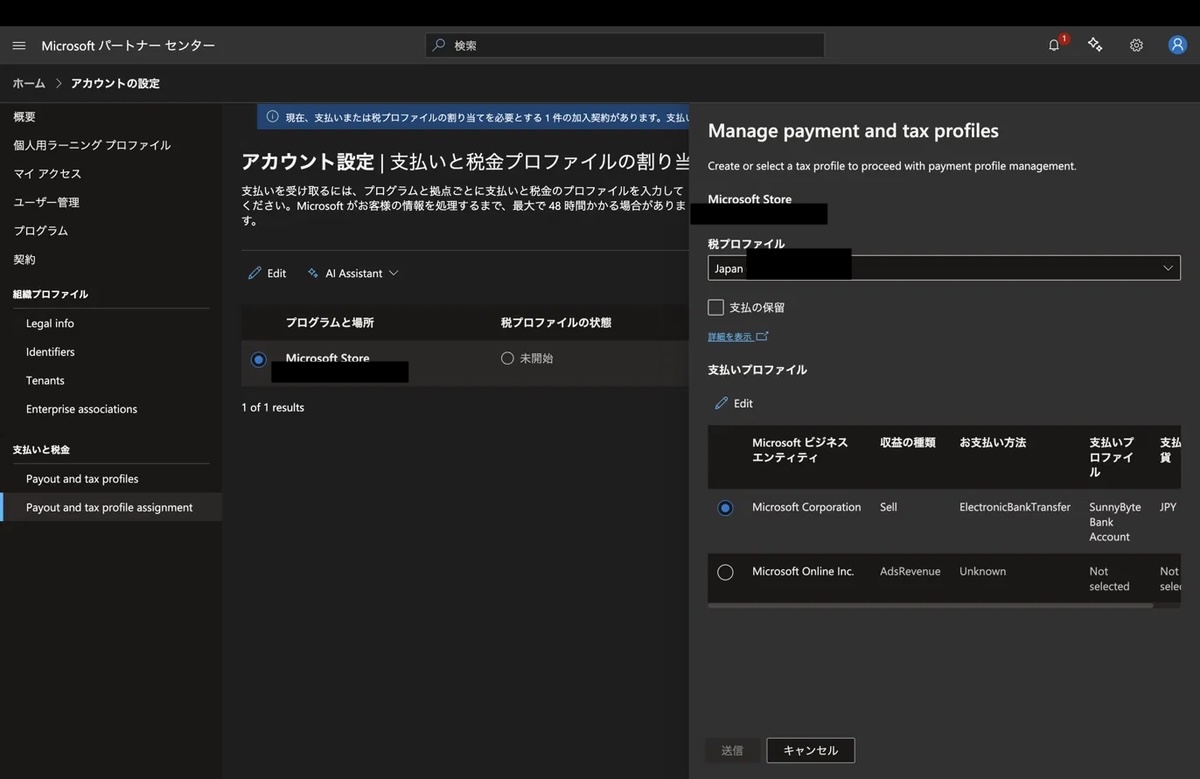
Task: Click the external link icon beside 詳細を表示
Action: click(762, 337)
